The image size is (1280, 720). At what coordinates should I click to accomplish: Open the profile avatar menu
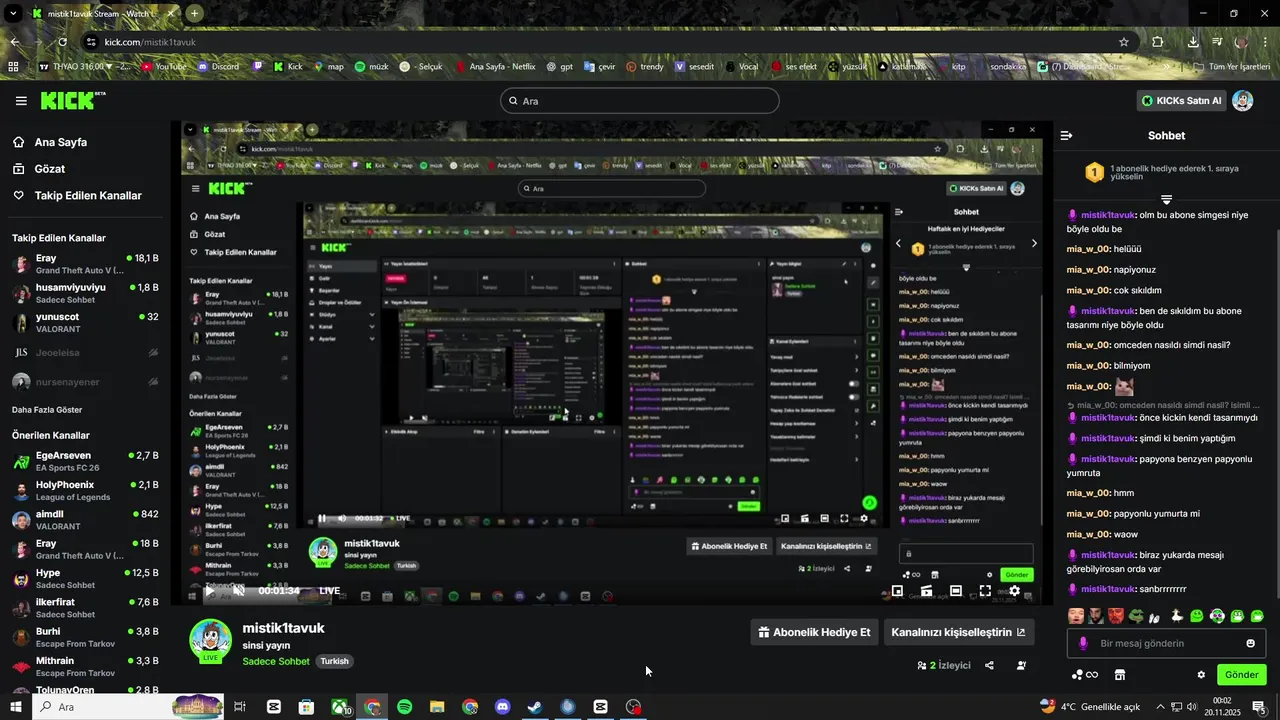1243,101
